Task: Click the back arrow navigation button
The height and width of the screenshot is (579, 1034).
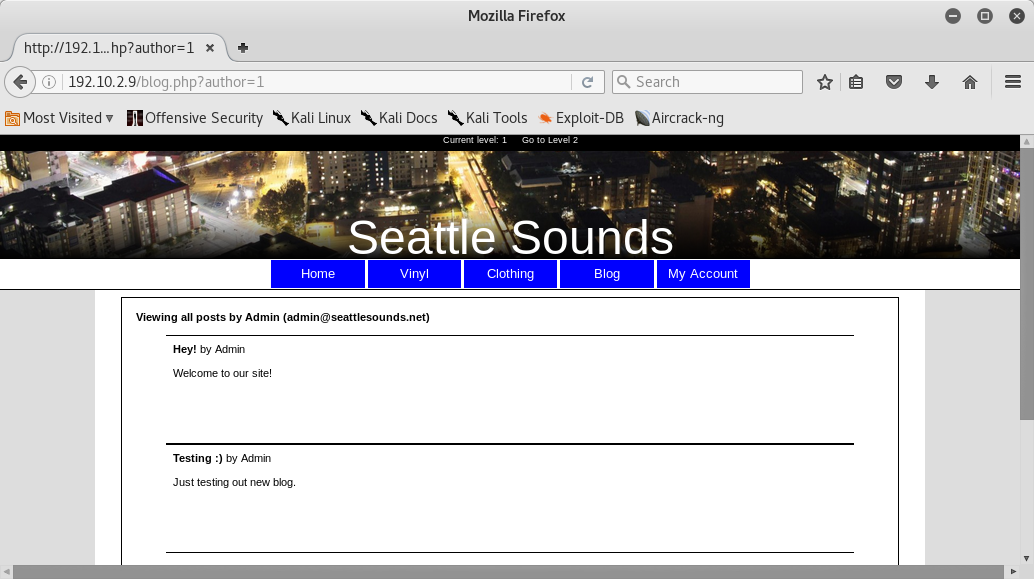Action: (x=19, y=82)
